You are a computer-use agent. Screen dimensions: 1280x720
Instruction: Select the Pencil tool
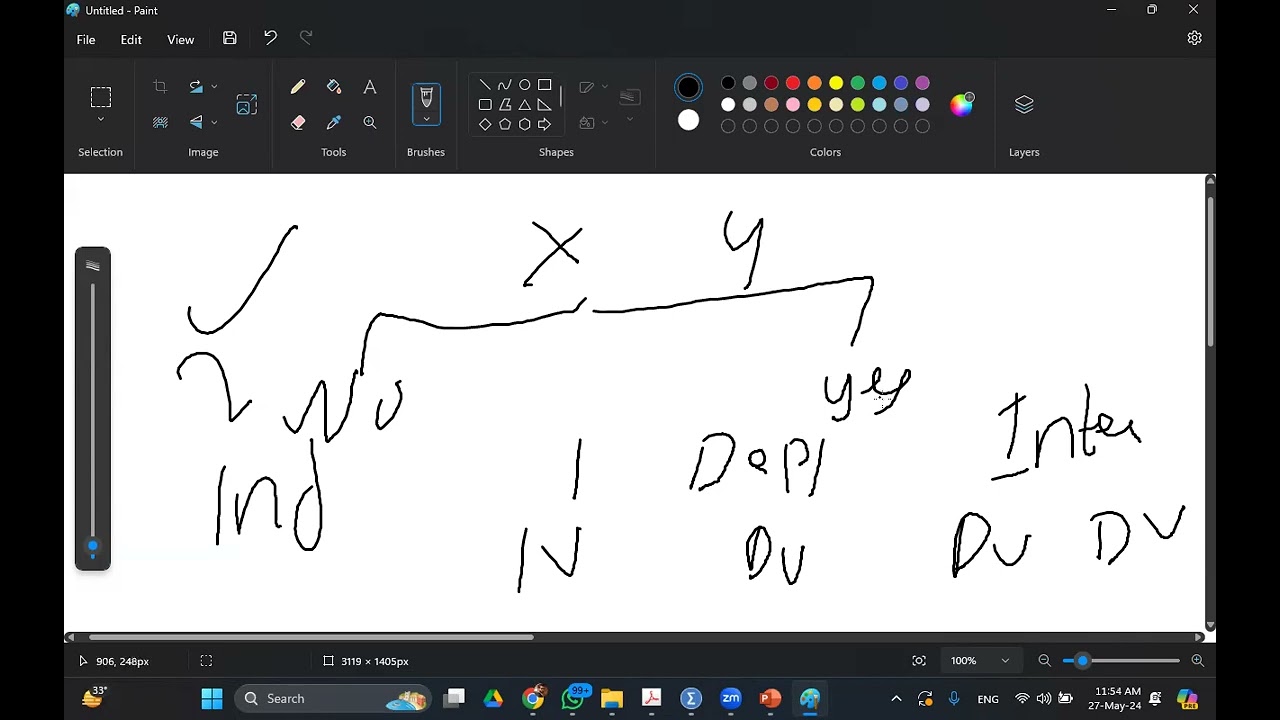(x=298, y=88)
